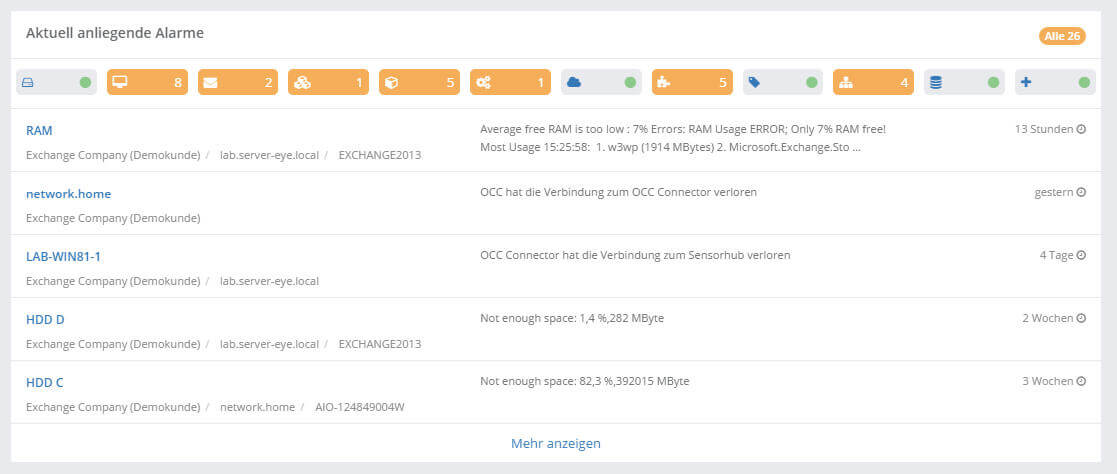The height and width of the screenshot is (474, 1117).
Task: Select the database category filter
Action: coord(964,82)
